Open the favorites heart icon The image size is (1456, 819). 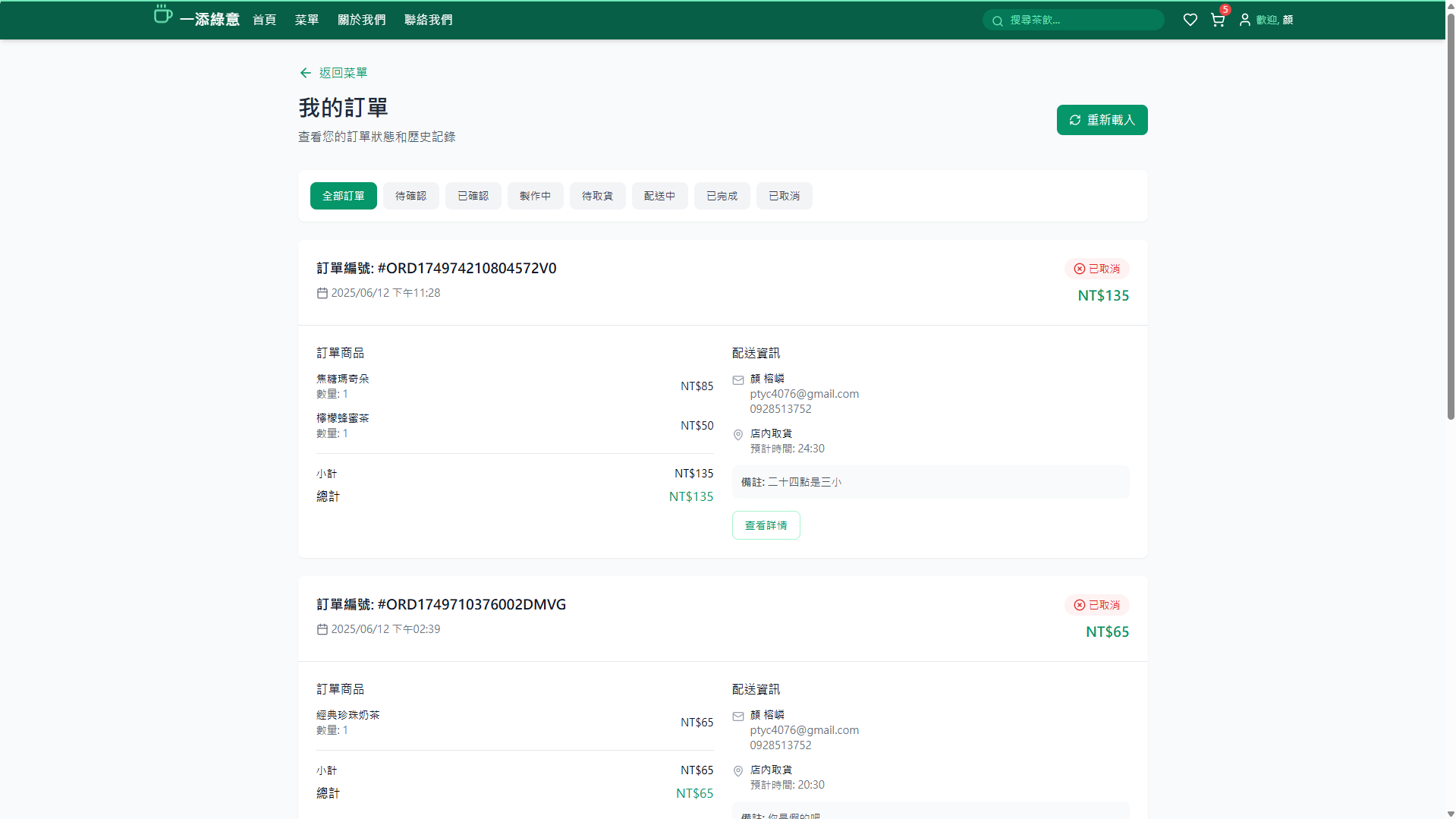pyautogui.click(x=1190, y=20)
